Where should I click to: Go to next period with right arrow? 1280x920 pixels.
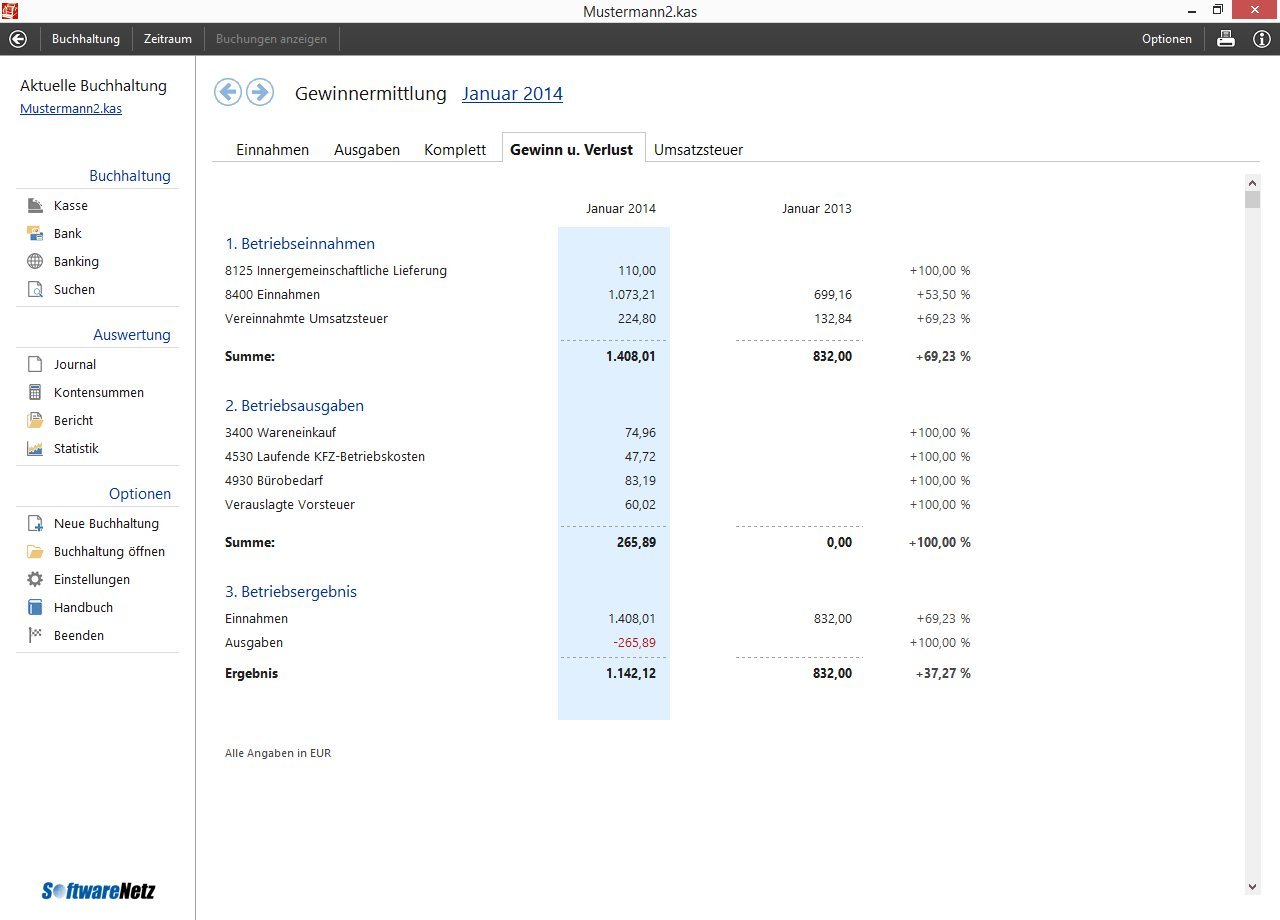260,92
